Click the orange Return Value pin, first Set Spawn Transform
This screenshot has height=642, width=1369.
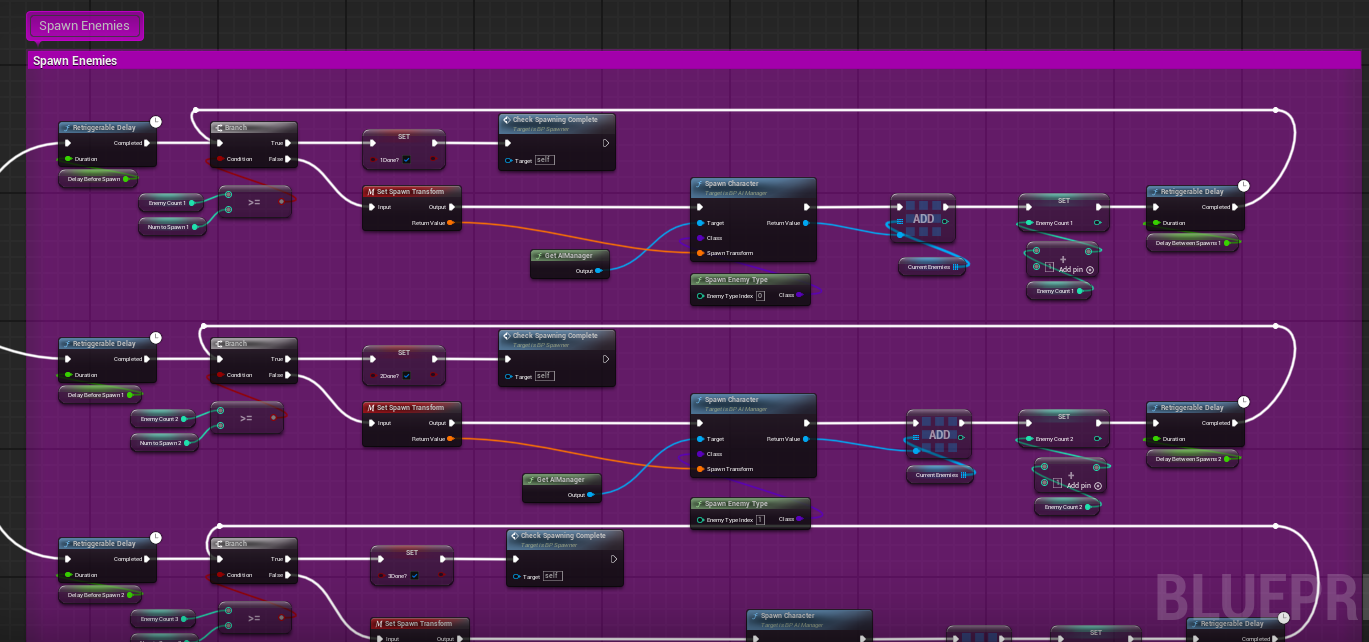pyautogui.click(x=451, y=223)
